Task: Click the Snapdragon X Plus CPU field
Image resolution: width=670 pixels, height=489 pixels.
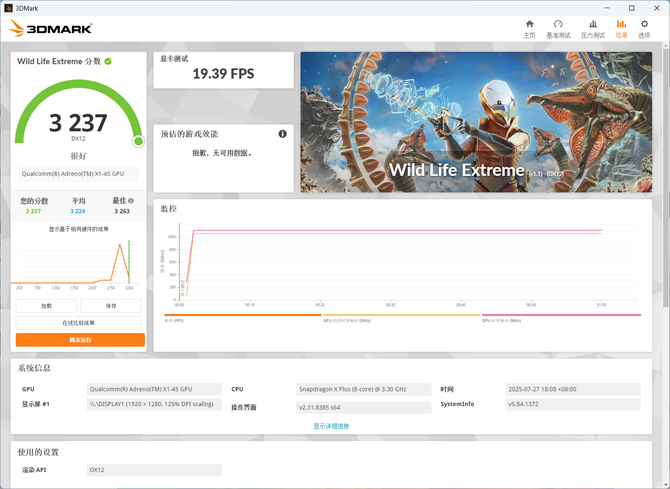Action: [x=364, y=389]
